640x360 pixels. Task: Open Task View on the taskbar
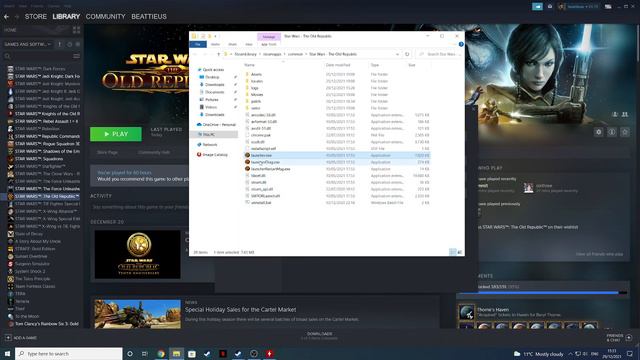pyautogui.click(x=145, y=354)
